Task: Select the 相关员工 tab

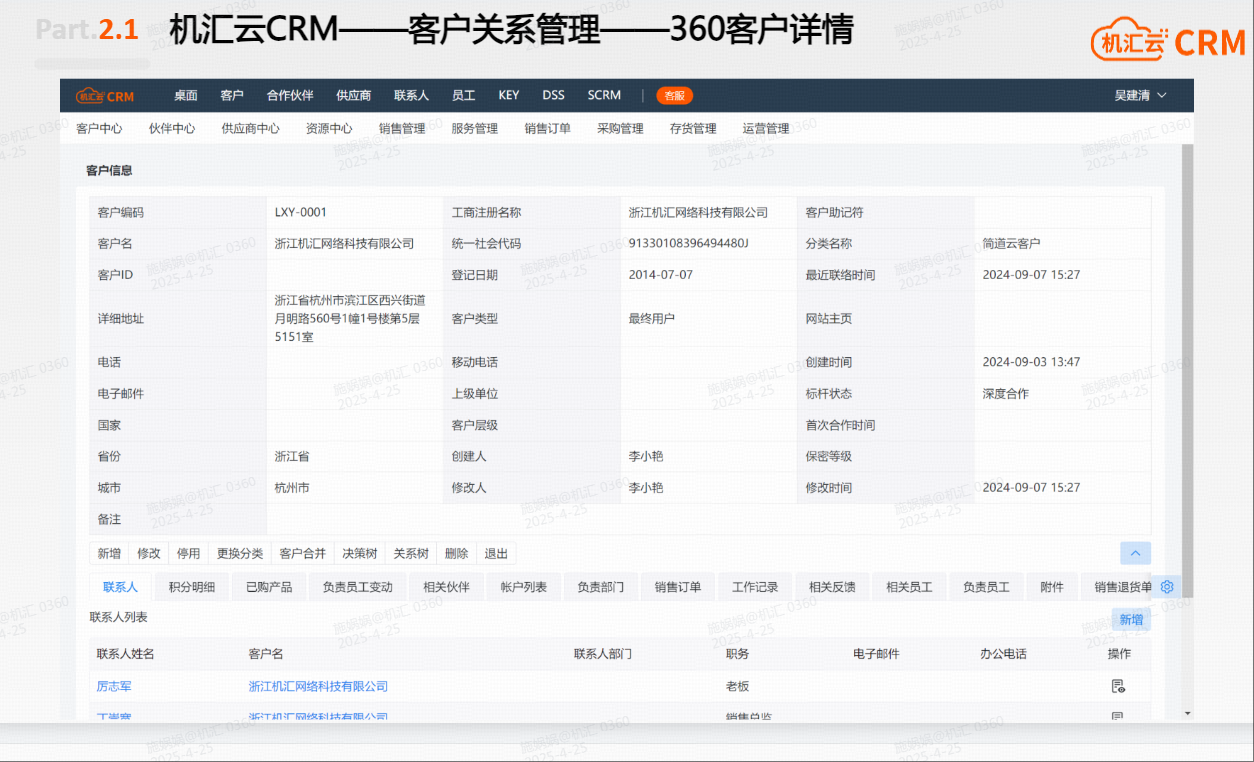Action: tap(909, 587)
